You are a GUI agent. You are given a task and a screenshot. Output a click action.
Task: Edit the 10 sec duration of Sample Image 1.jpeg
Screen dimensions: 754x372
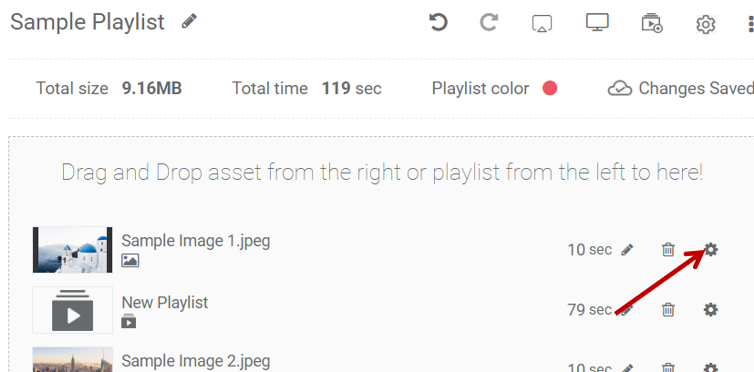click(627, 250)
